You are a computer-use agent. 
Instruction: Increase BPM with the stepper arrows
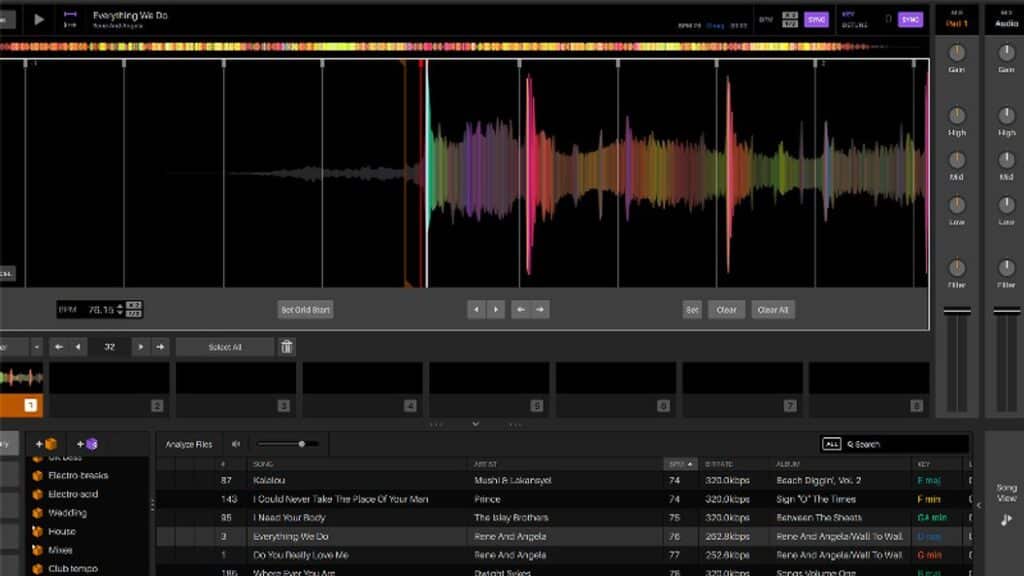(x=120, y=306)
